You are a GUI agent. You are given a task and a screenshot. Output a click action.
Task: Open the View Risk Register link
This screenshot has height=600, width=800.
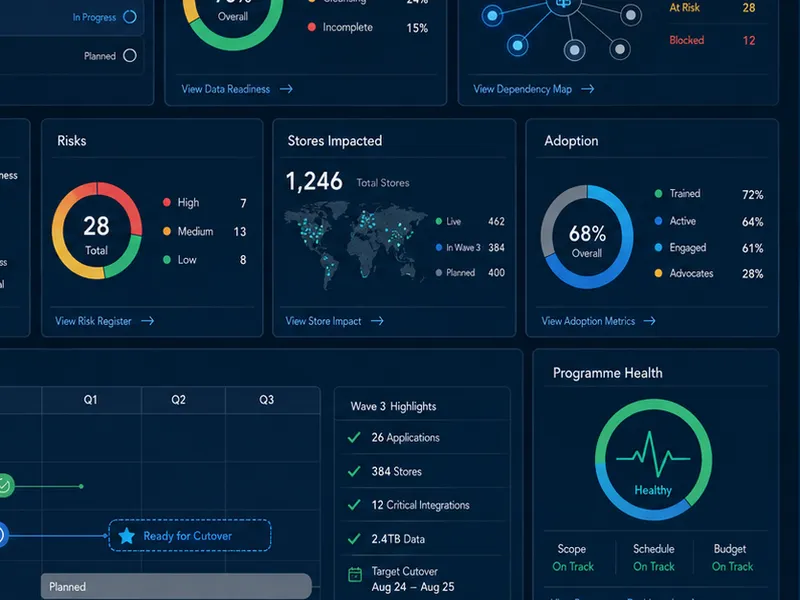[105, 321]
